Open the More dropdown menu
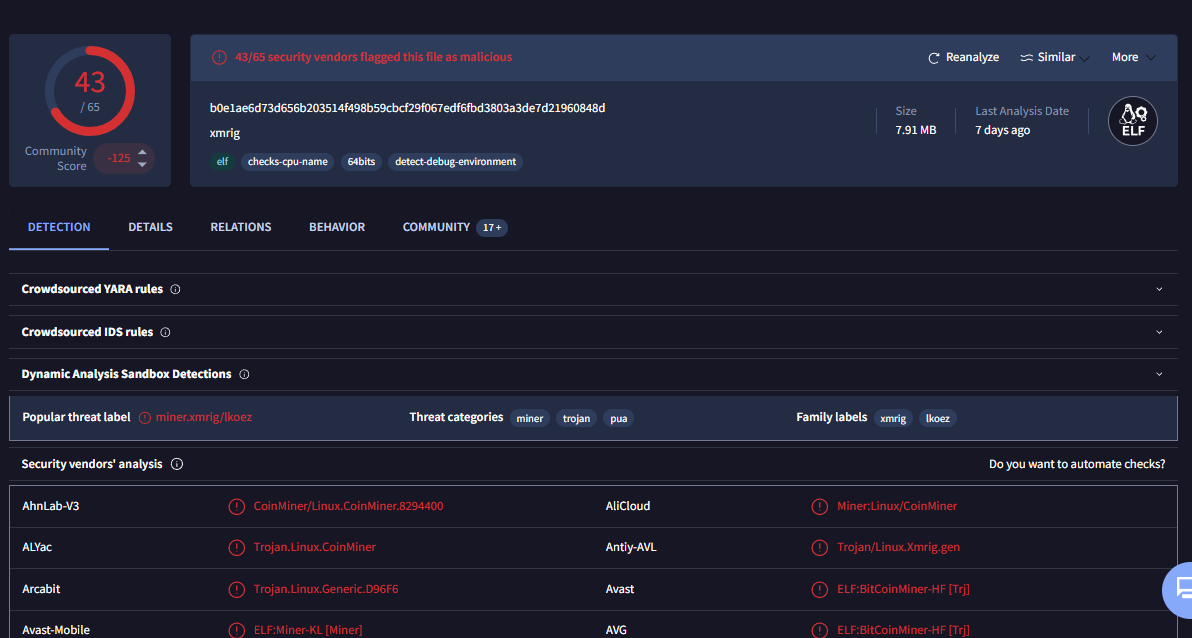Screen dimensions: 1192x638 (1133, 58)
